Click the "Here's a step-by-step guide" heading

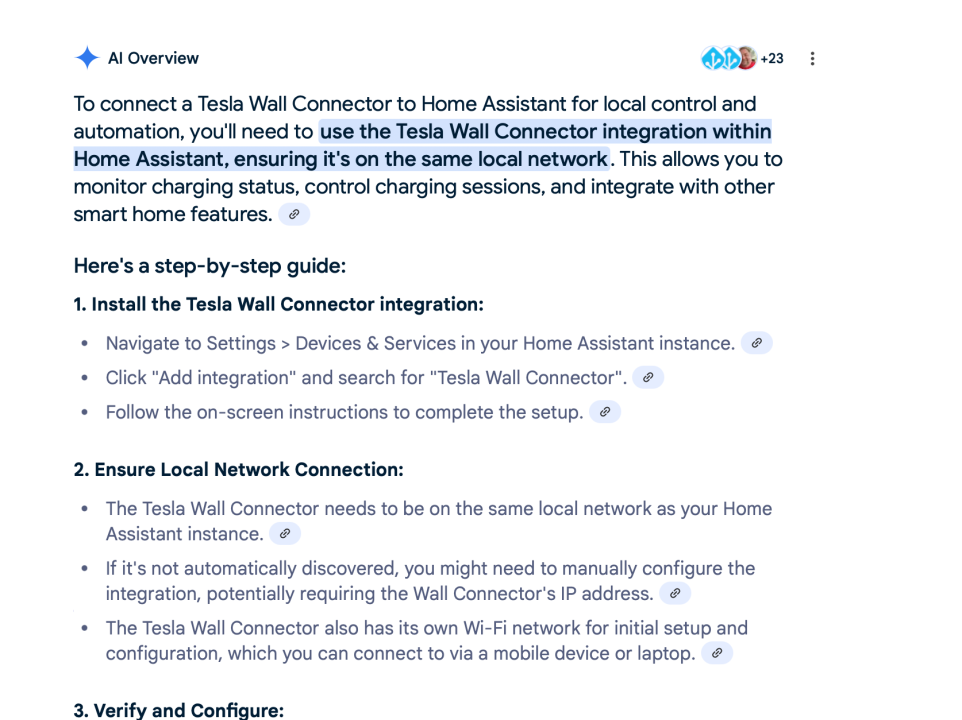(x=209, y=265)
